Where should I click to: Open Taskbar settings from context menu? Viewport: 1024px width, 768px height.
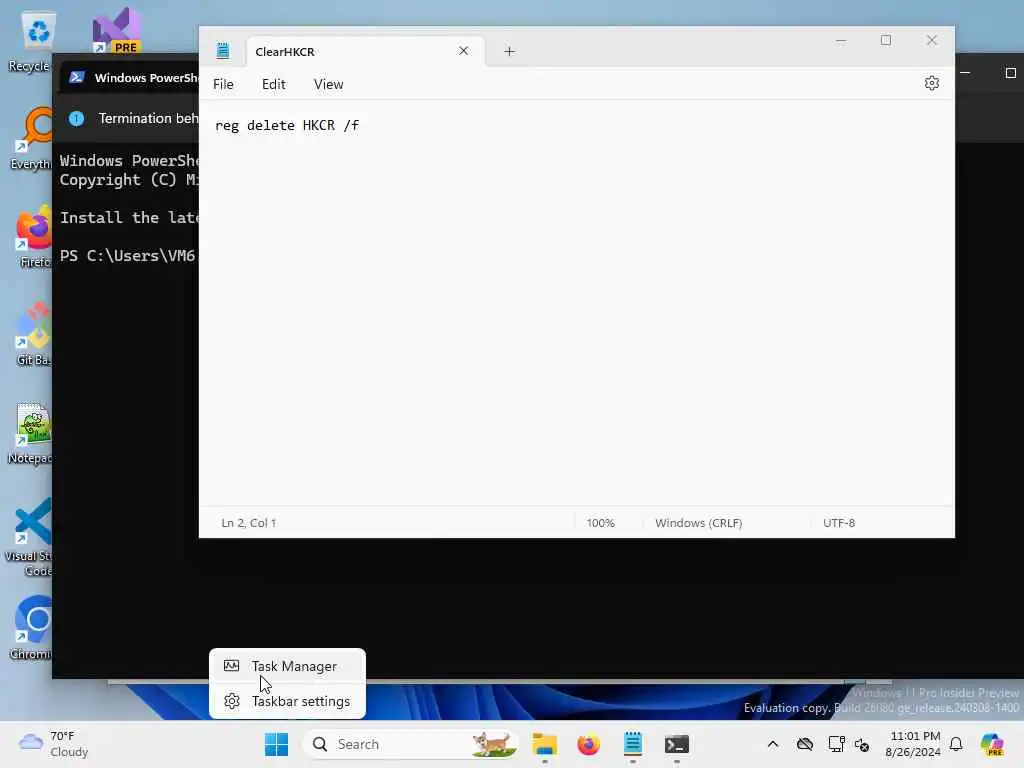(287, 701)
